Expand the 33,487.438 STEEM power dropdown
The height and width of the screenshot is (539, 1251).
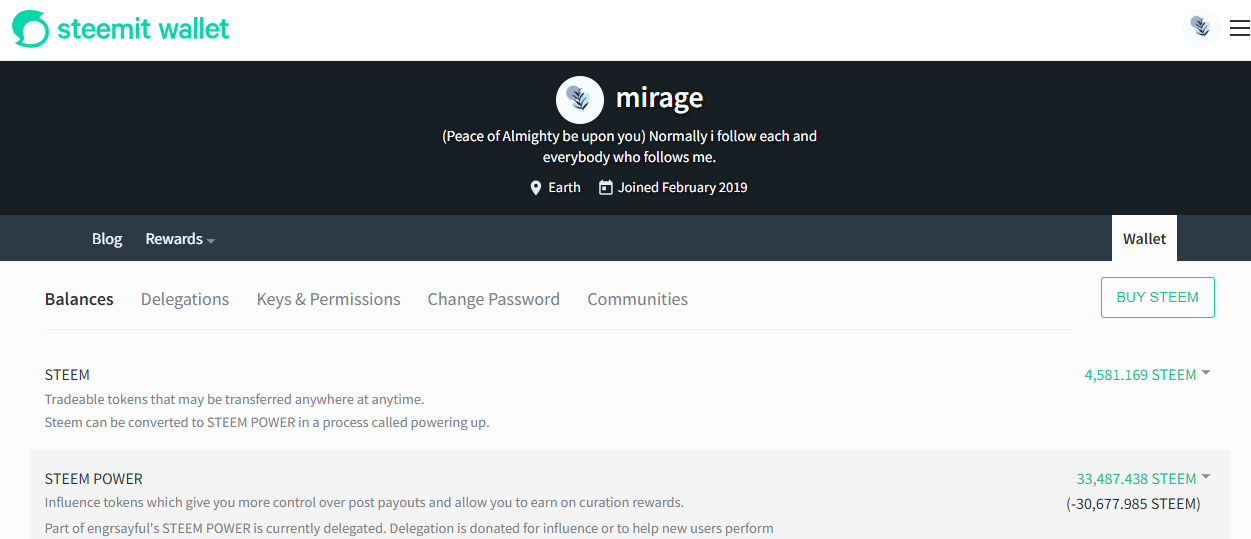pos(1143,479)
